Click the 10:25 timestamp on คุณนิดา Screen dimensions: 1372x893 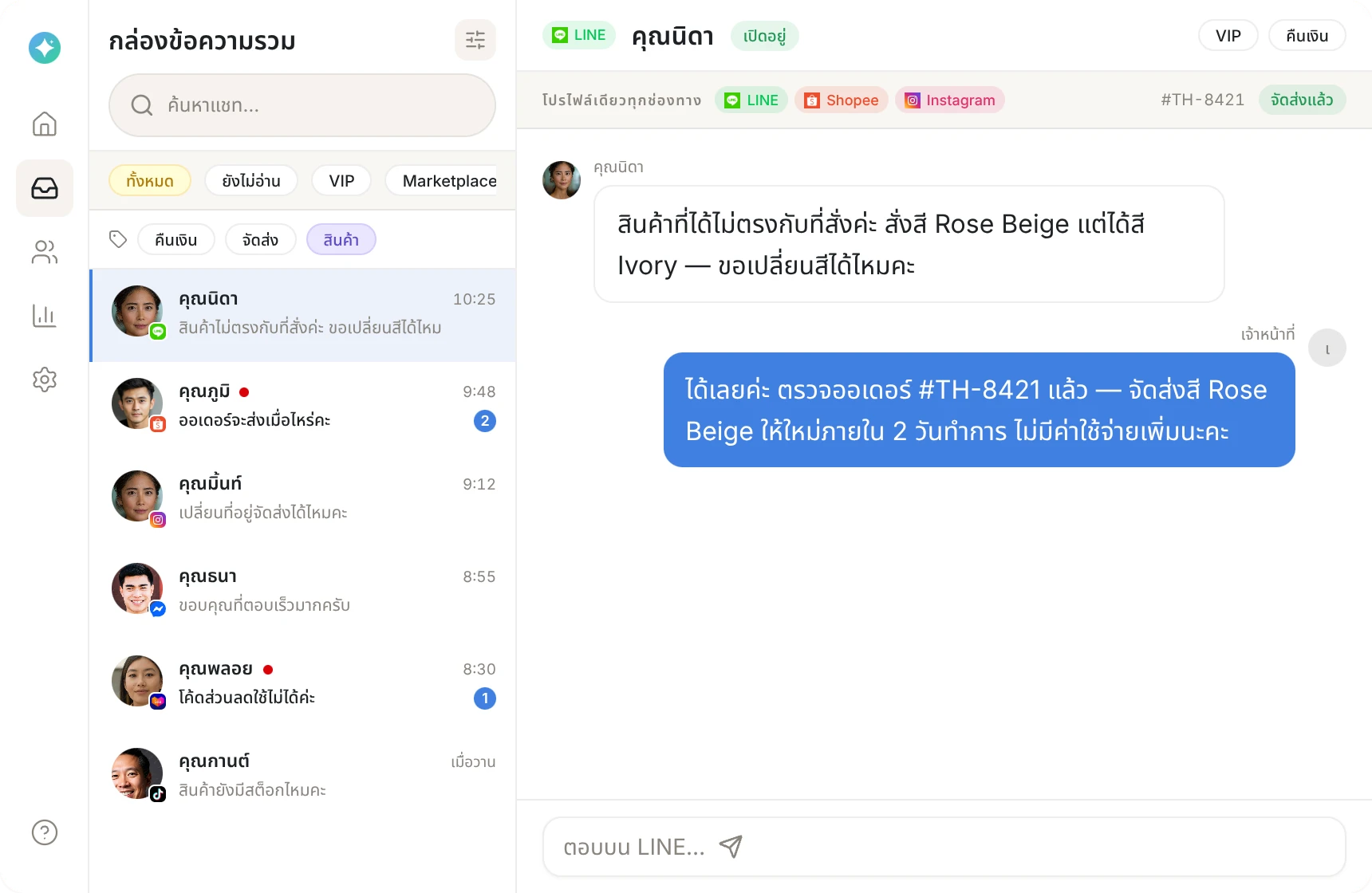pyautogui.click(x=475, y=299)
